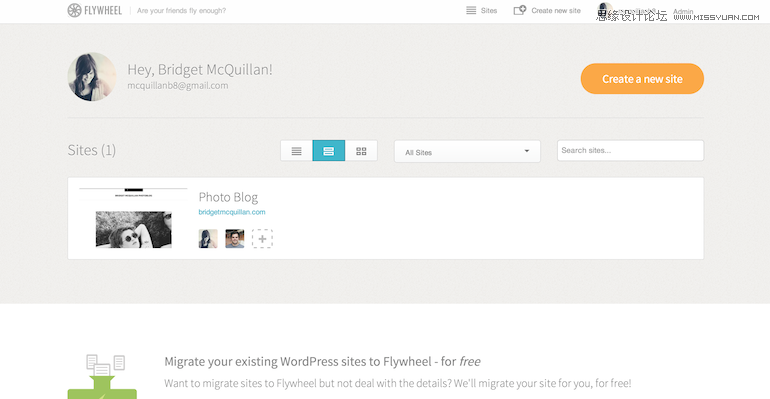
Task: Select the highlighted card view toggle
Action: click(329, 151)
